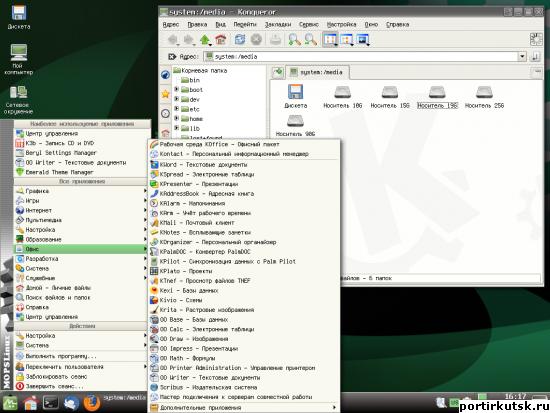Click the clock on the taskbar
Screen dimensions: 550x413
click(515, 397)
